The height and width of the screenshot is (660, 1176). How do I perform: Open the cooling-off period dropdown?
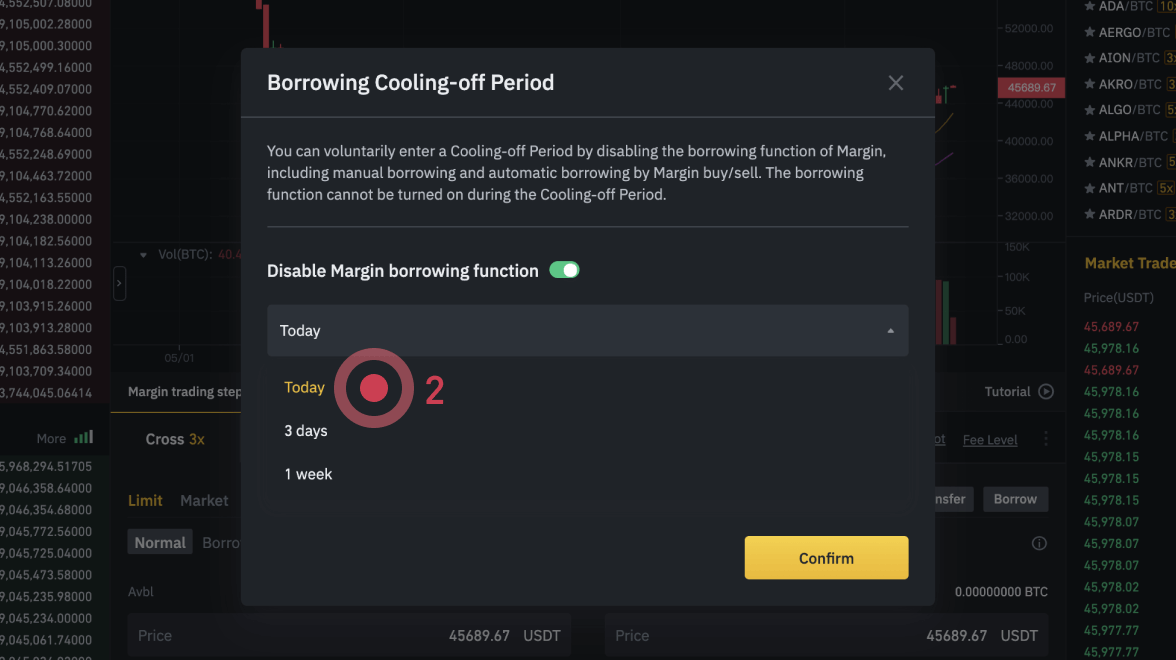click(587, 331)
